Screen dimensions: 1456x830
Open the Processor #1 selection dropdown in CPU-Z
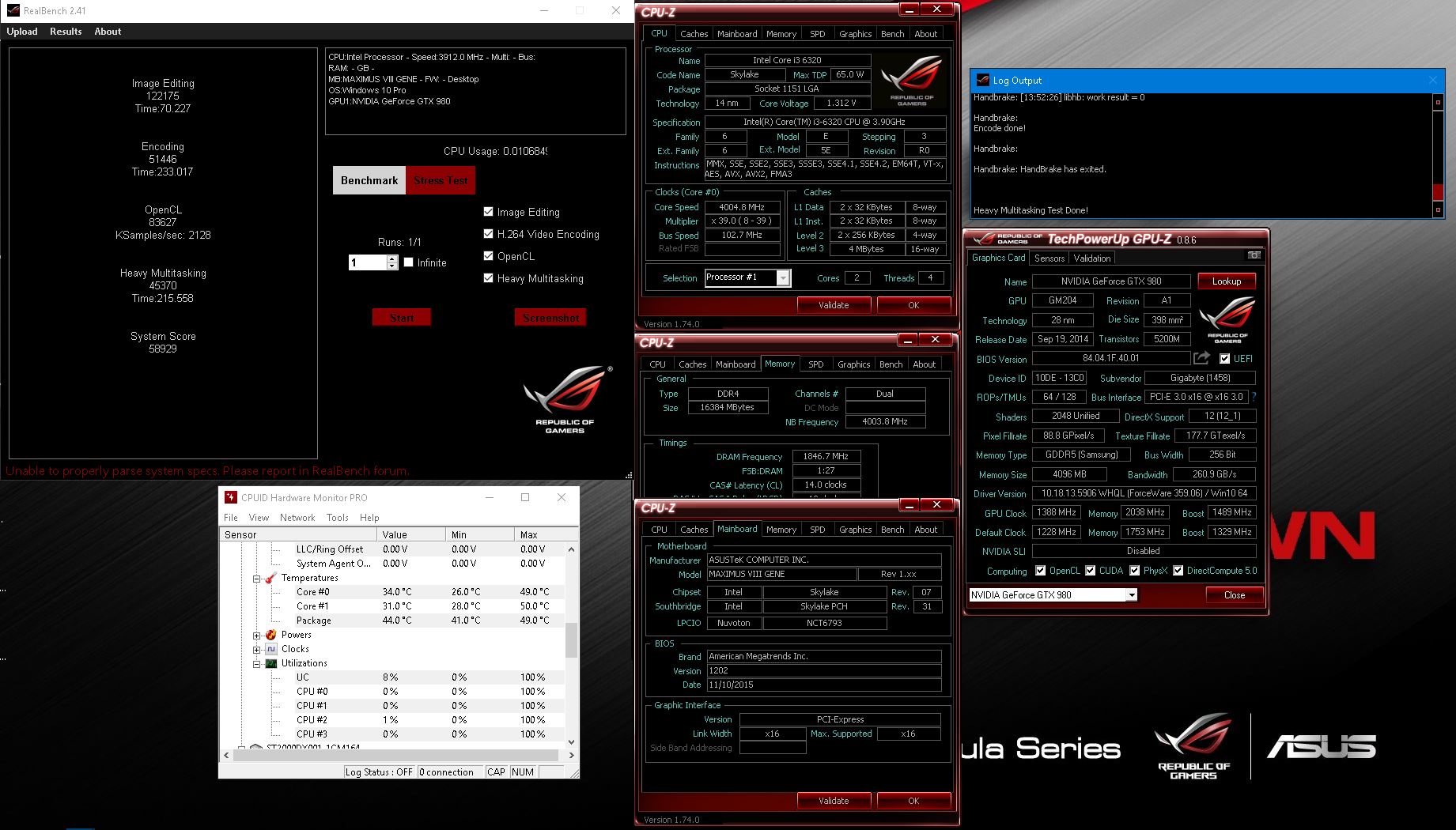coord(783,277)
